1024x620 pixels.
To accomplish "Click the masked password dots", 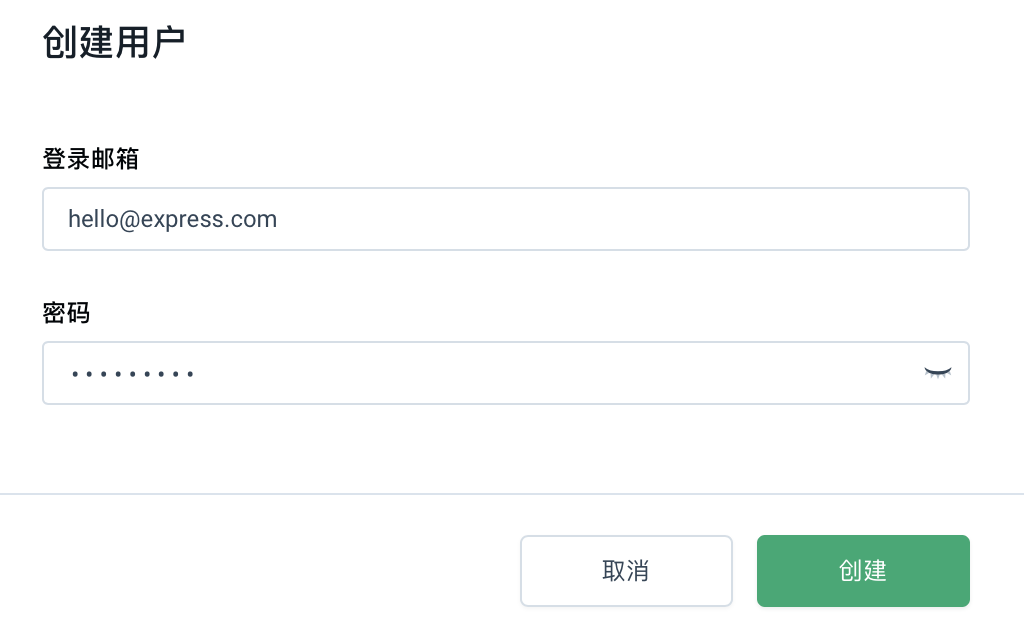I will click(133, 374).
